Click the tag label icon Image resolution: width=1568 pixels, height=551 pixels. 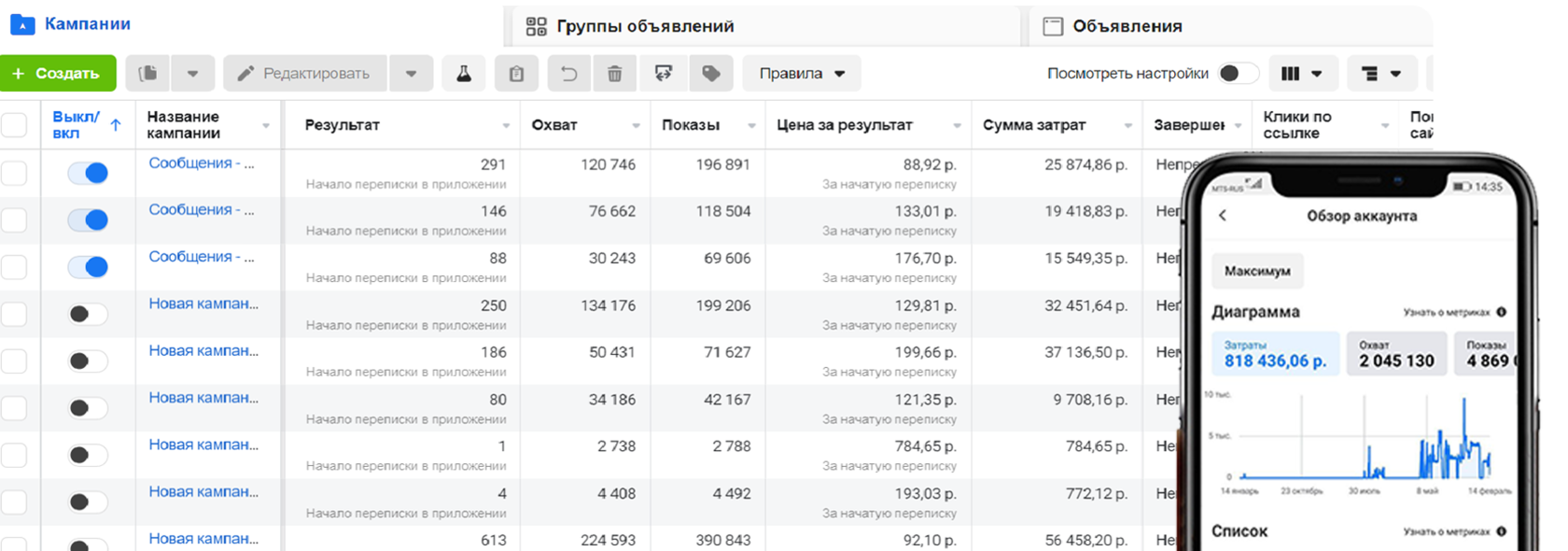click(x=711, y=74)
